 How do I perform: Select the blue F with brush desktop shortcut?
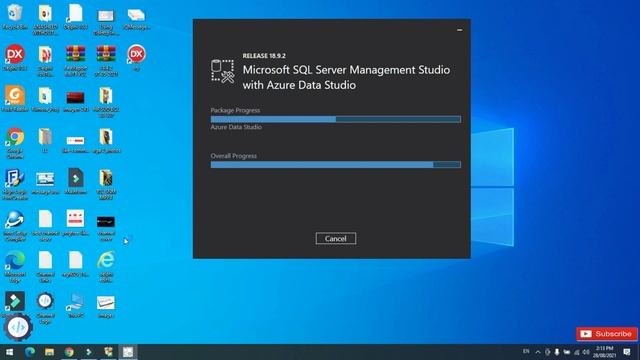pos(15,184)
